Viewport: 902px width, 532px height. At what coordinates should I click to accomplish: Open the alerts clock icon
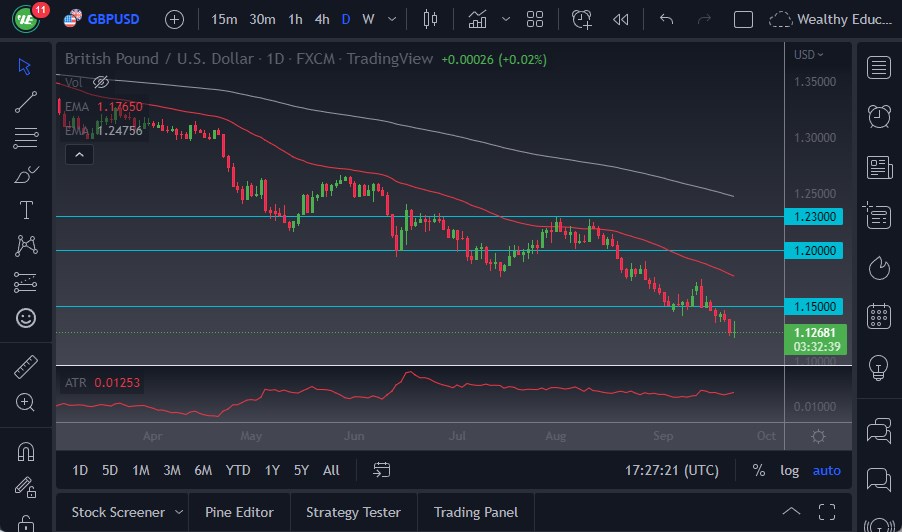click(879, 116)
